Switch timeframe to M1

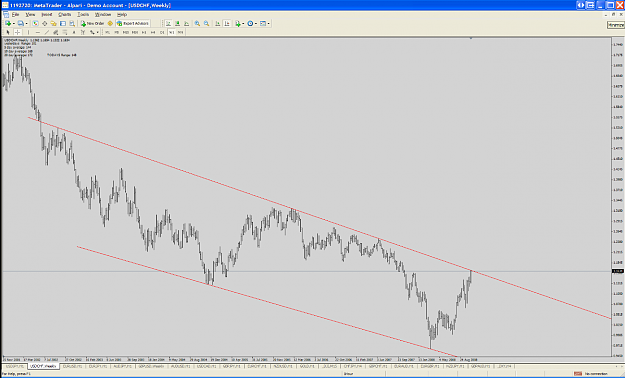coord(107,32)
